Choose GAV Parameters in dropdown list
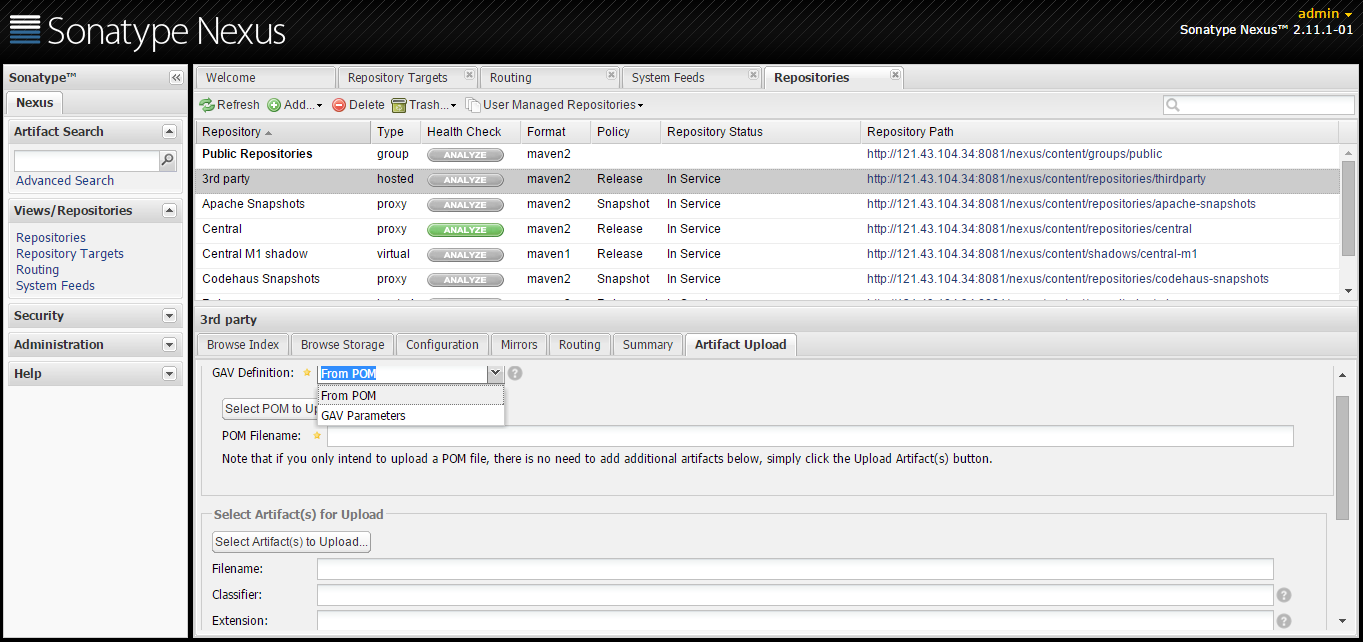Screen dimensions: 1363x642 (411, 416)
